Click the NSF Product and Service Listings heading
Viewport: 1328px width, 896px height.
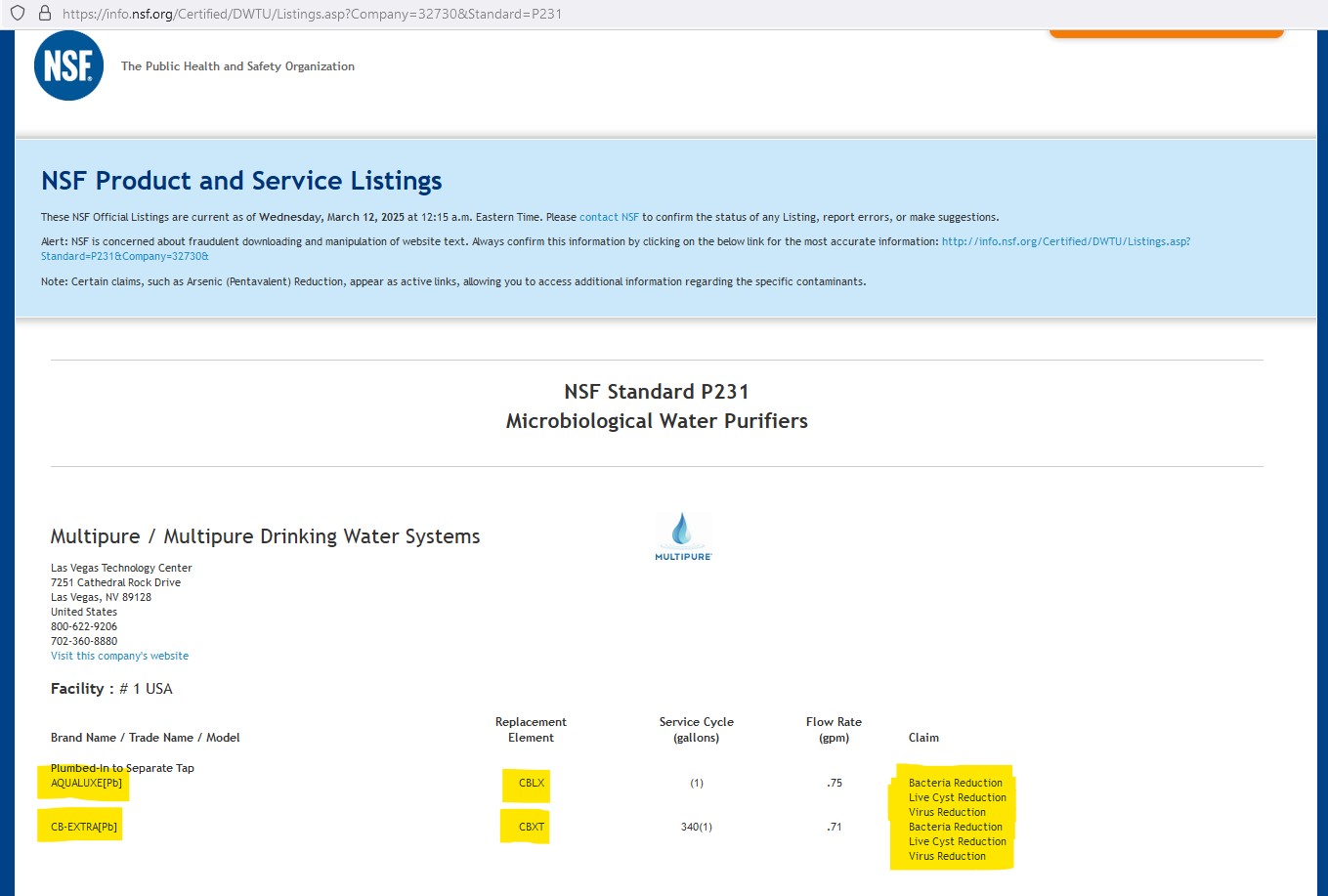coord(241,181)
